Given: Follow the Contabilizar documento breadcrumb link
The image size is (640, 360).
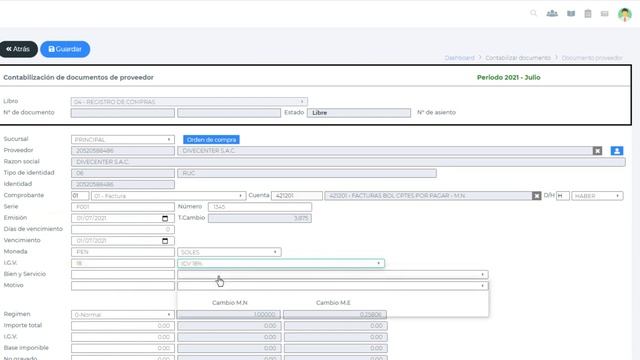Looking at the screenshot, I should [x=518, y=58].
